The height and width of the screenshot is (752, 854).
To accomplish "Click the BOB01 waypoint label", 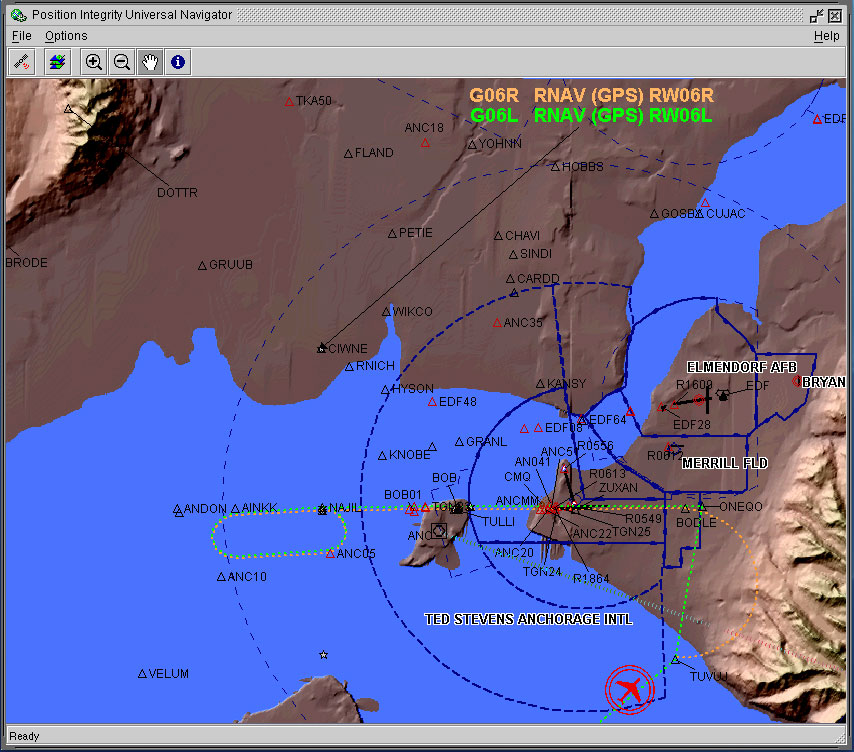I will (x=402, y=494).
